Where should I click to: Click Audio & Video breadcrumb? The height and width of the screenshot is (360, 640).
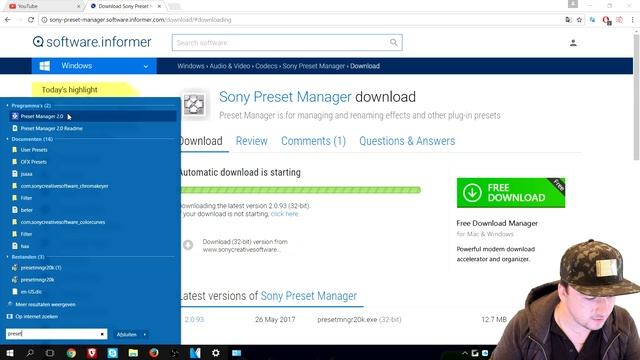pos(229,66)
